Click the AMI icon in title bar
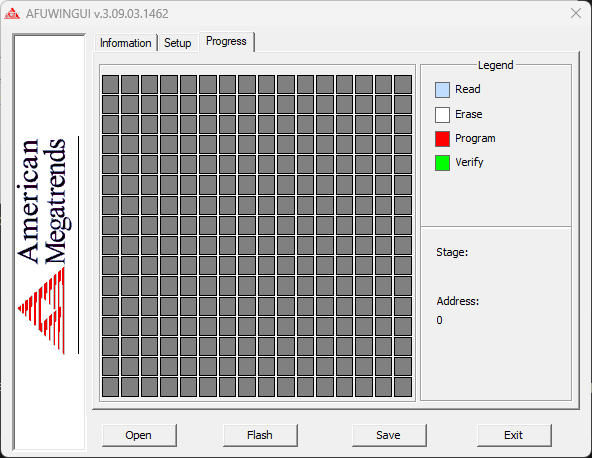This screenshot has height=458, width=592. pyautogui.click(x=12, y=14)
